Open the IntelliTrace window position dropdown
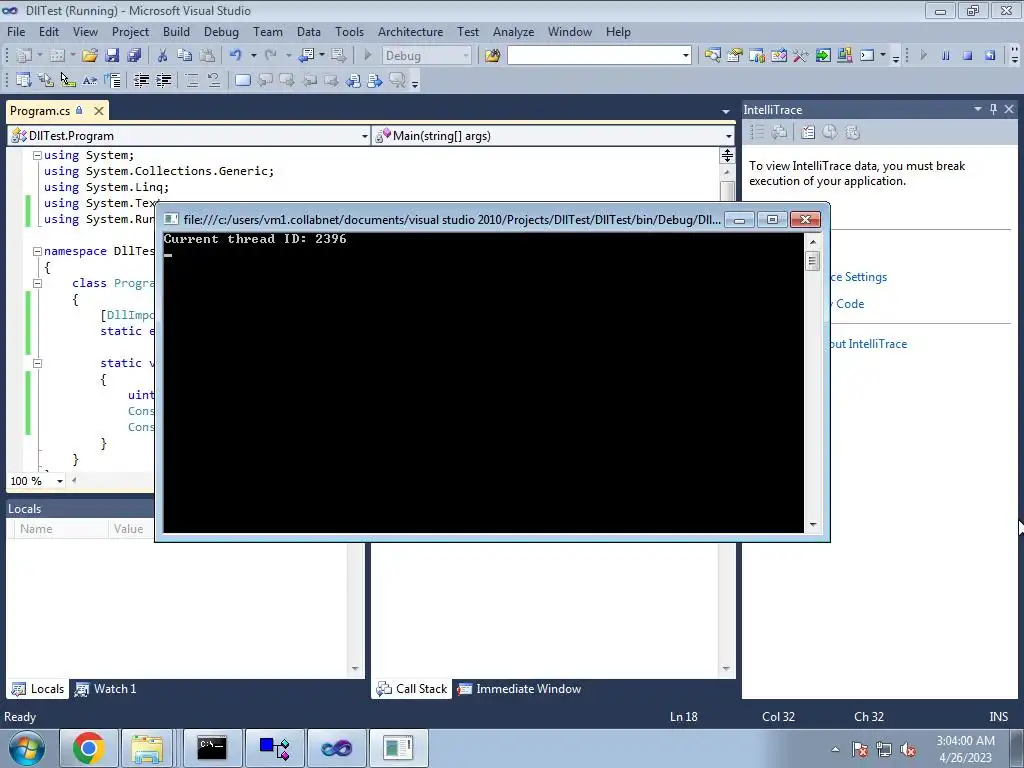The image size is (1024, 768). click(x=978, y=109)
